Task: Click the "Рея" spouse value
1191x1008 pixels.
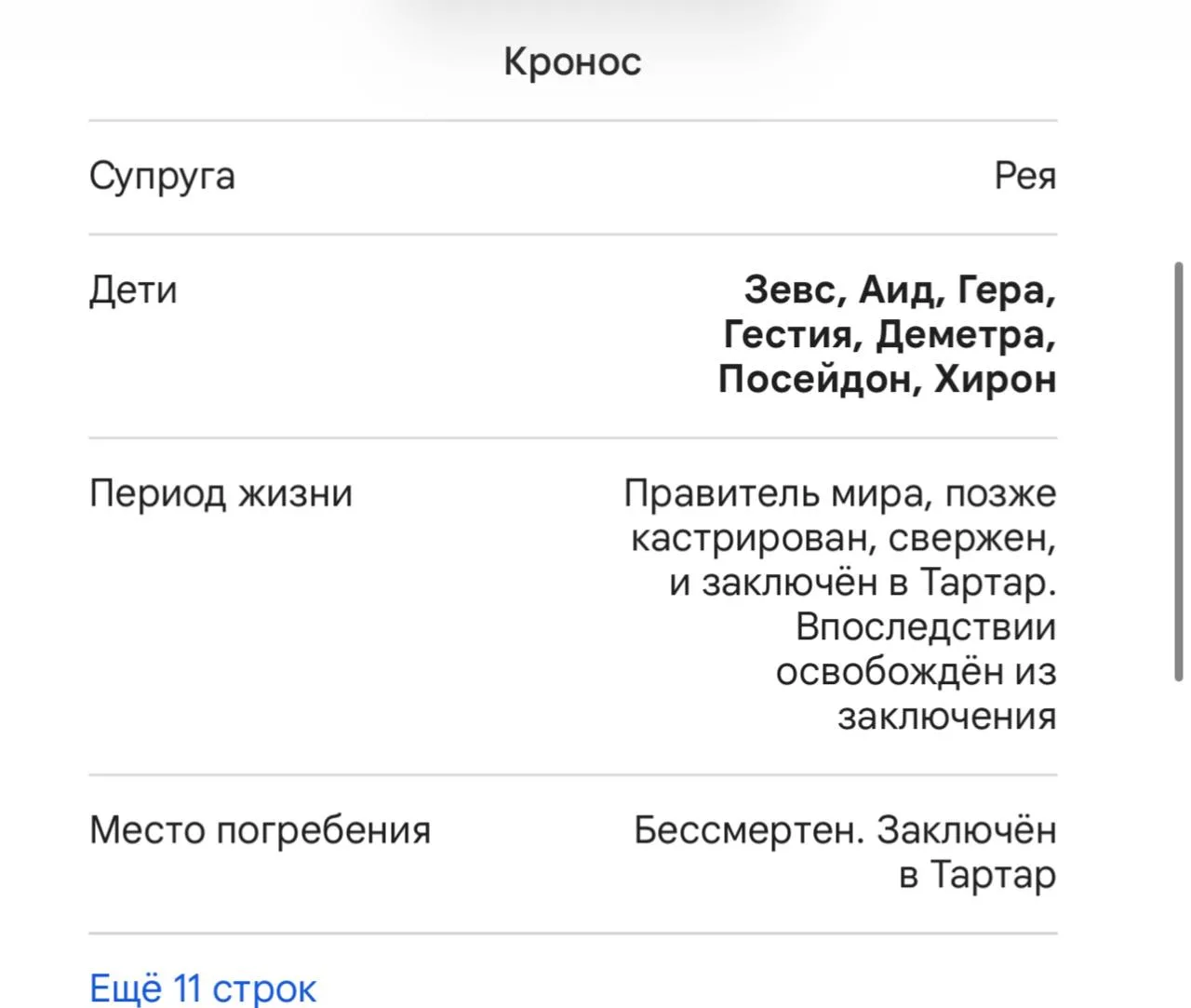Action: coord(1025,176)
